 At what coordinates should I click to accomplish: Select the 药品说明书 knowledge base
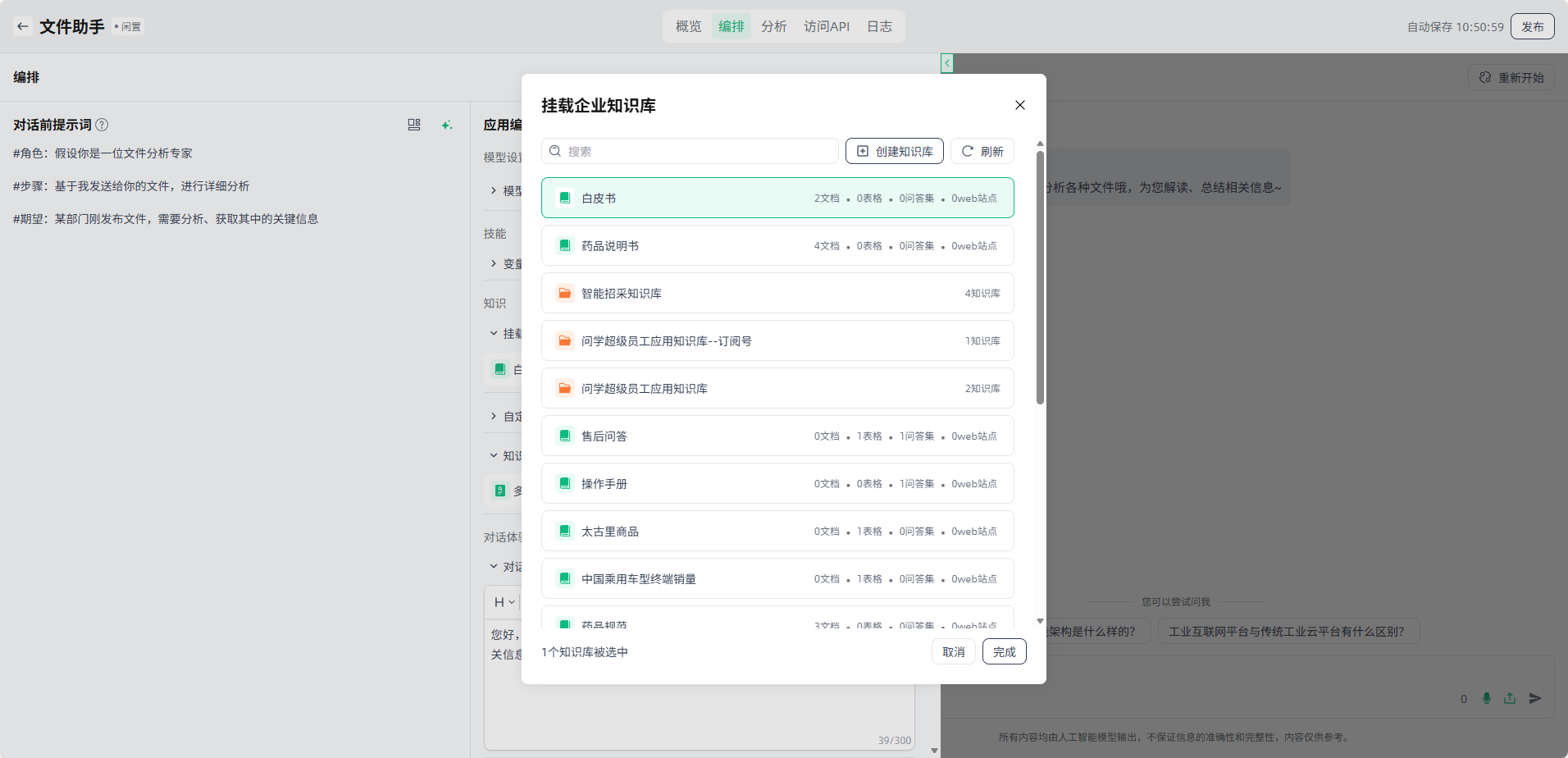[x=777, y=245]
